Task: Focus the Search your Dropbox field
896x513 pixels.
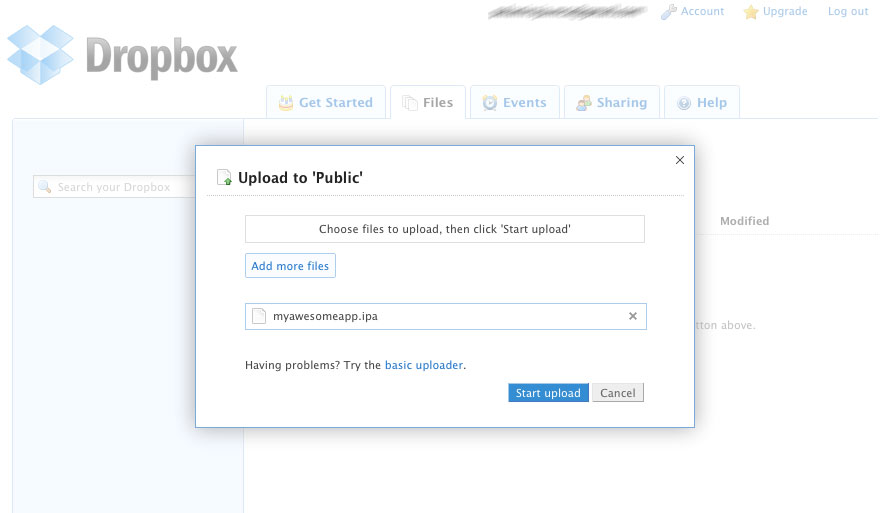Action: [x=114, y=187]
